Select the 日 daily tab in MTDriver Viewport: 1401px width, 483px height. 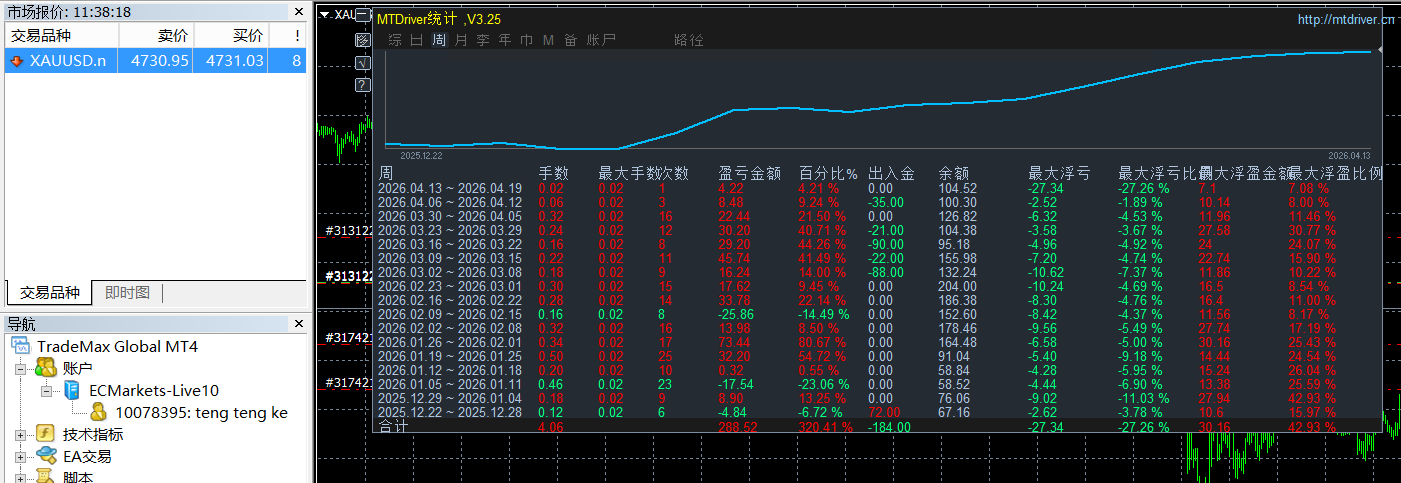pos(417,40)
